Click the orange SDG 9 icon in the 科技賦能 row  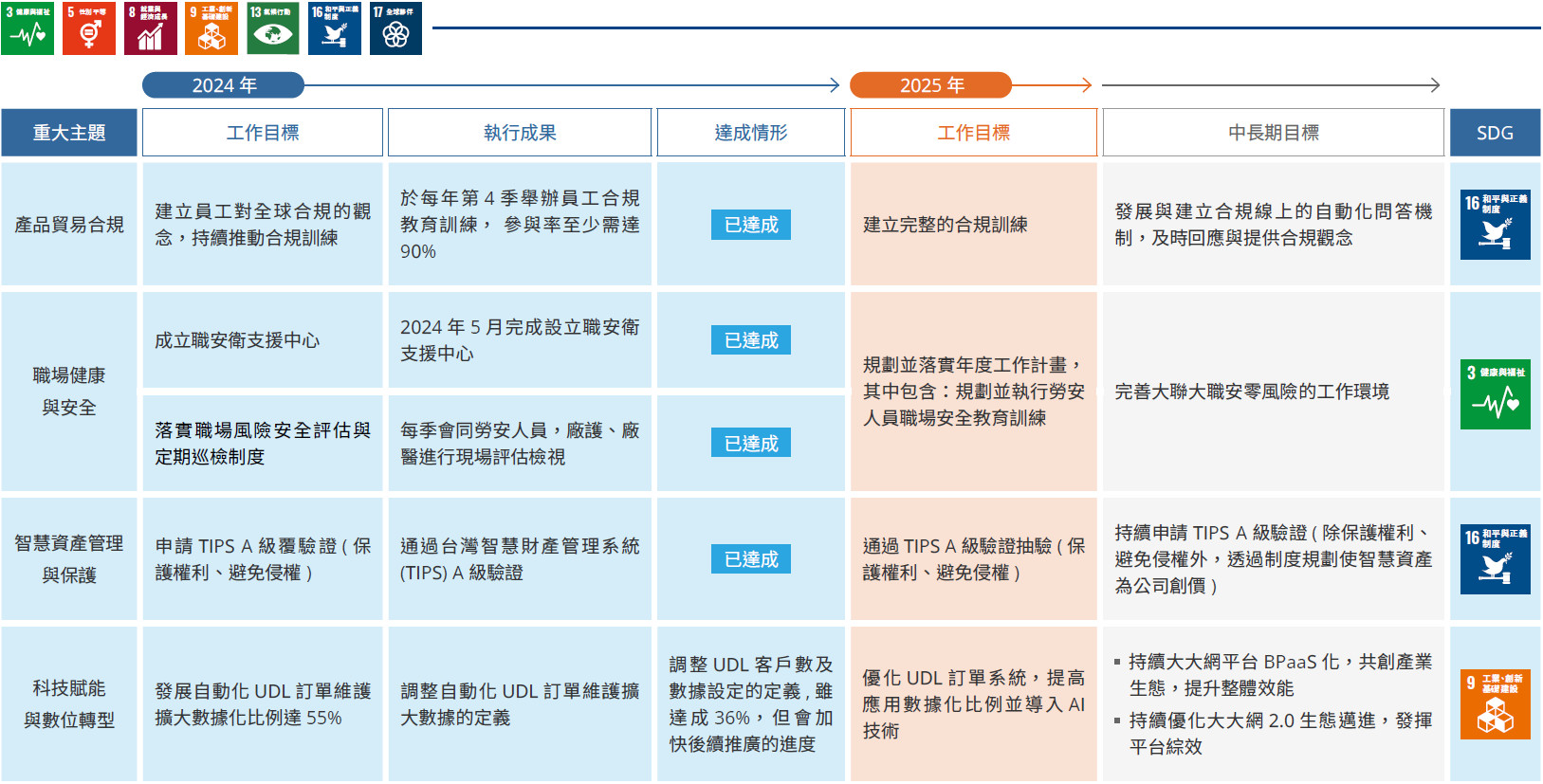[x=1495, y=704]
